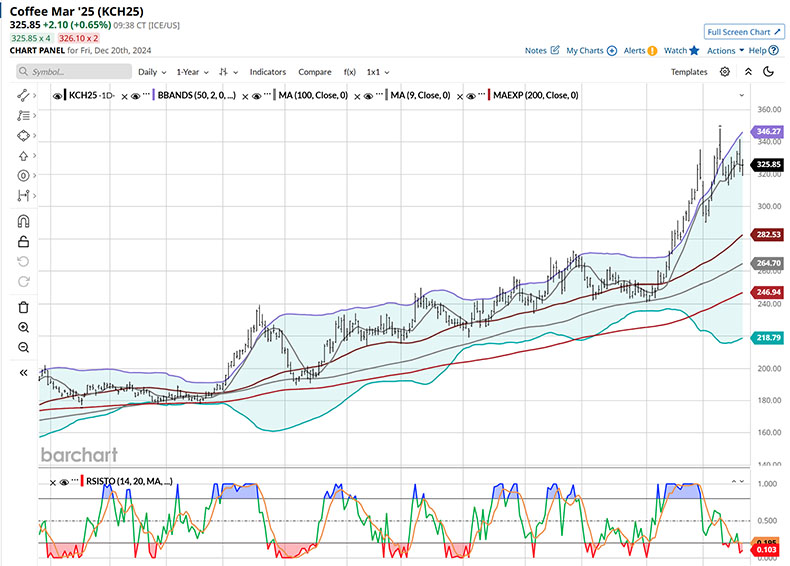Select the trend line drawing tool
Viewport: 790px width, 566px height.
22,95
